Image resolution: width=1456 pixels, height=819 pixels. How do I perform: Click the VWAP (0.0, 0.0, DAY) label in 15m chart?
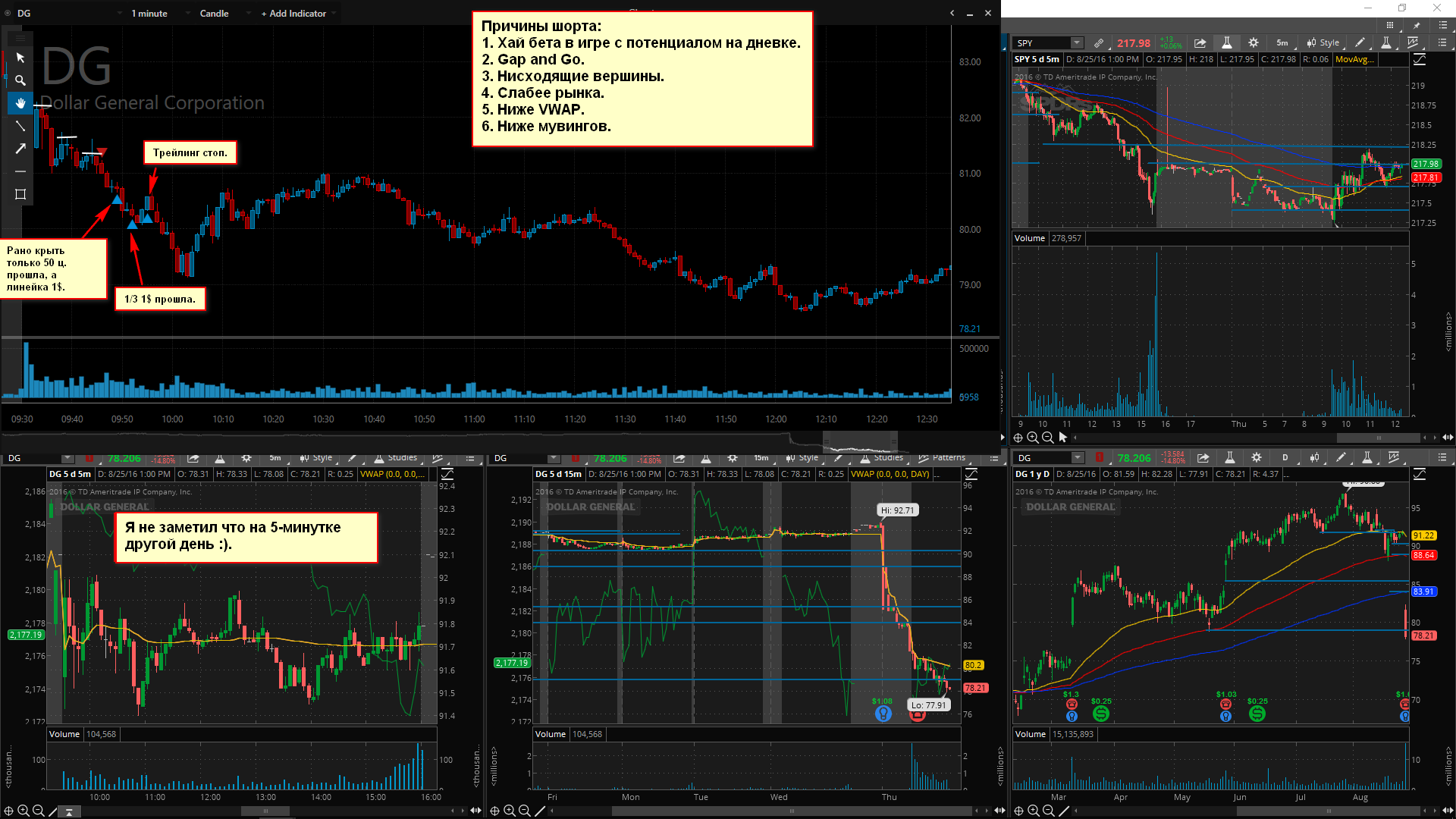tap(890, 474)
